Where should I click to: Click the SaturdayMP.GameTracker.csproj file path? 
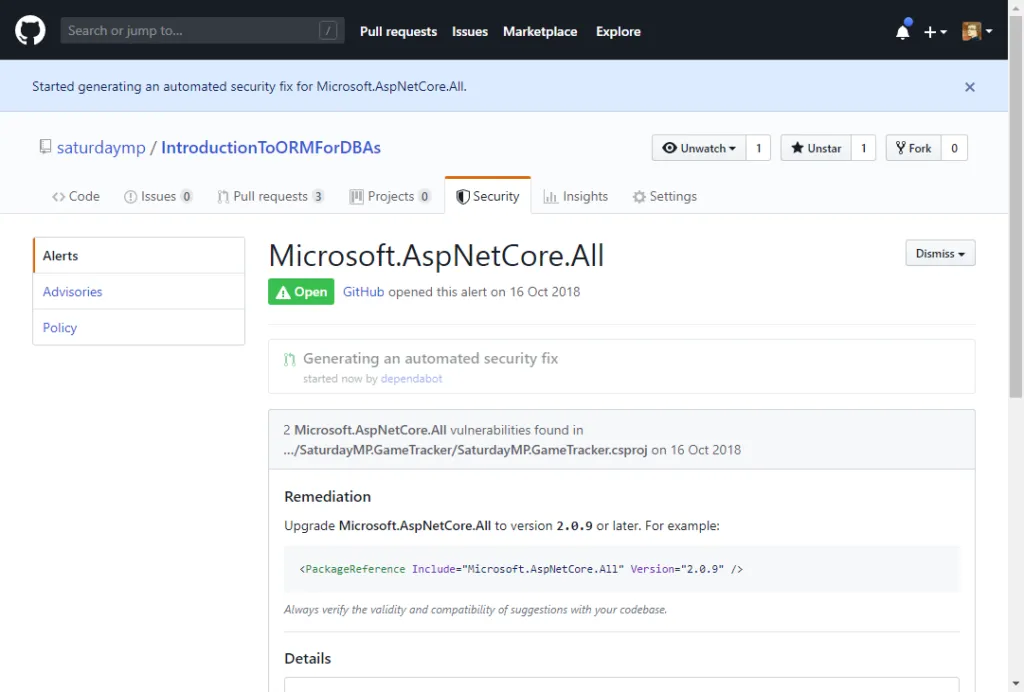coord(466,450)
